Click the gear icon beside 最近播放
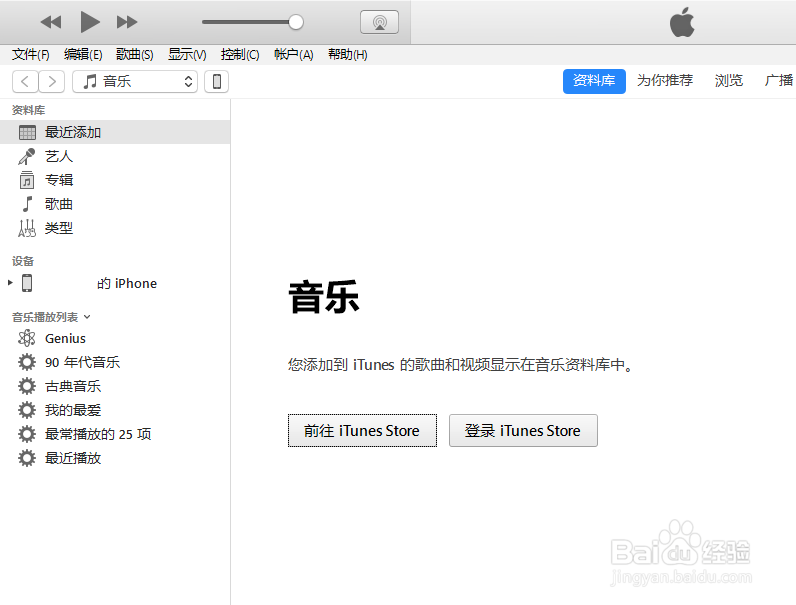The image size is (796, 605). point(27,458)
